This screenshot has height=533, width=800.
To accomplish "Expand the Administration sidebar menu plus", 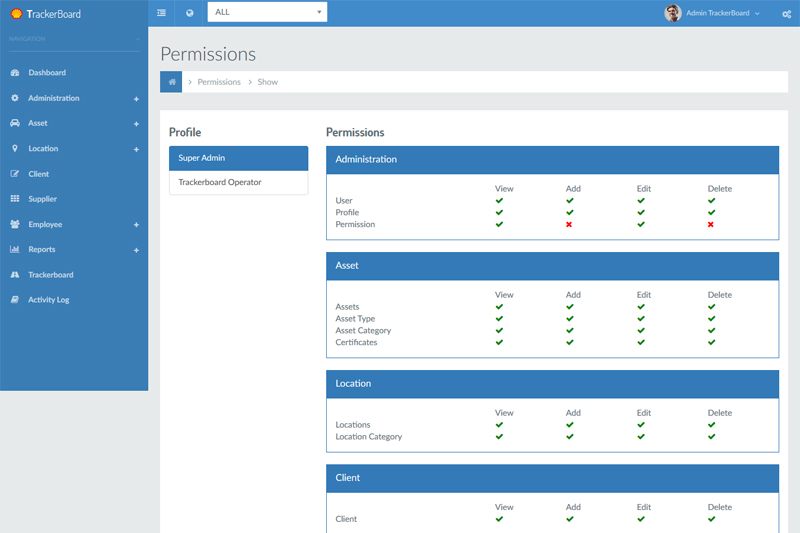I will pos(136,99).
